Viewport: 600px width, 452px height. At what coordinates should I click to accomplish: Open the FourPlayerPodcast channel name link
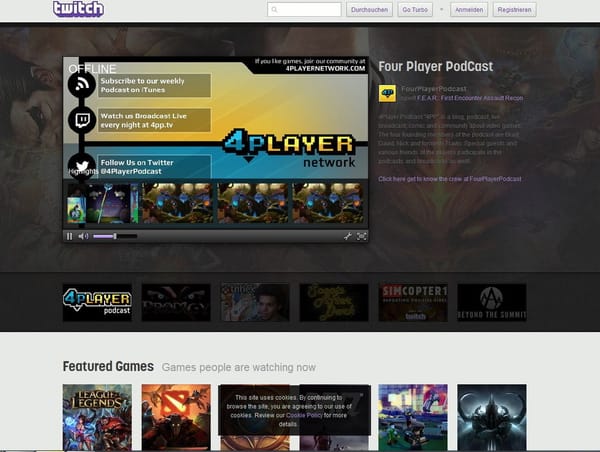tap(434, 89)
